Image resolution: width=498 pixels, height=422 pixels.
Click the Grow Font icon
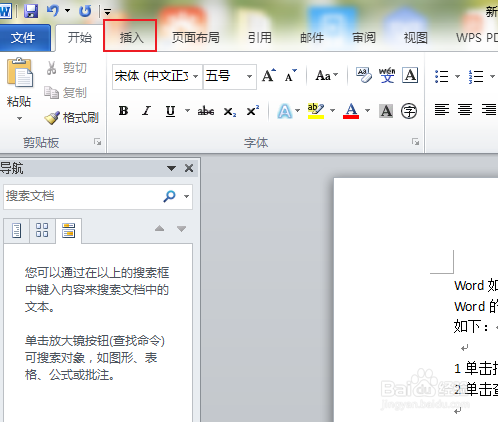pos(269,76)
